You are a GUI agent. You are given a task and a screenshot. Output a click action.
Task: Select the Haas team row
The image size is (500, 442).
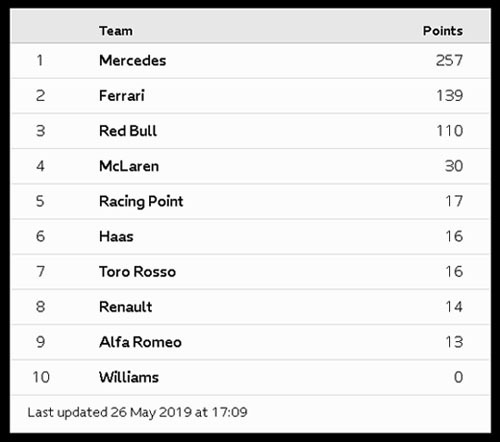point(250,236)
